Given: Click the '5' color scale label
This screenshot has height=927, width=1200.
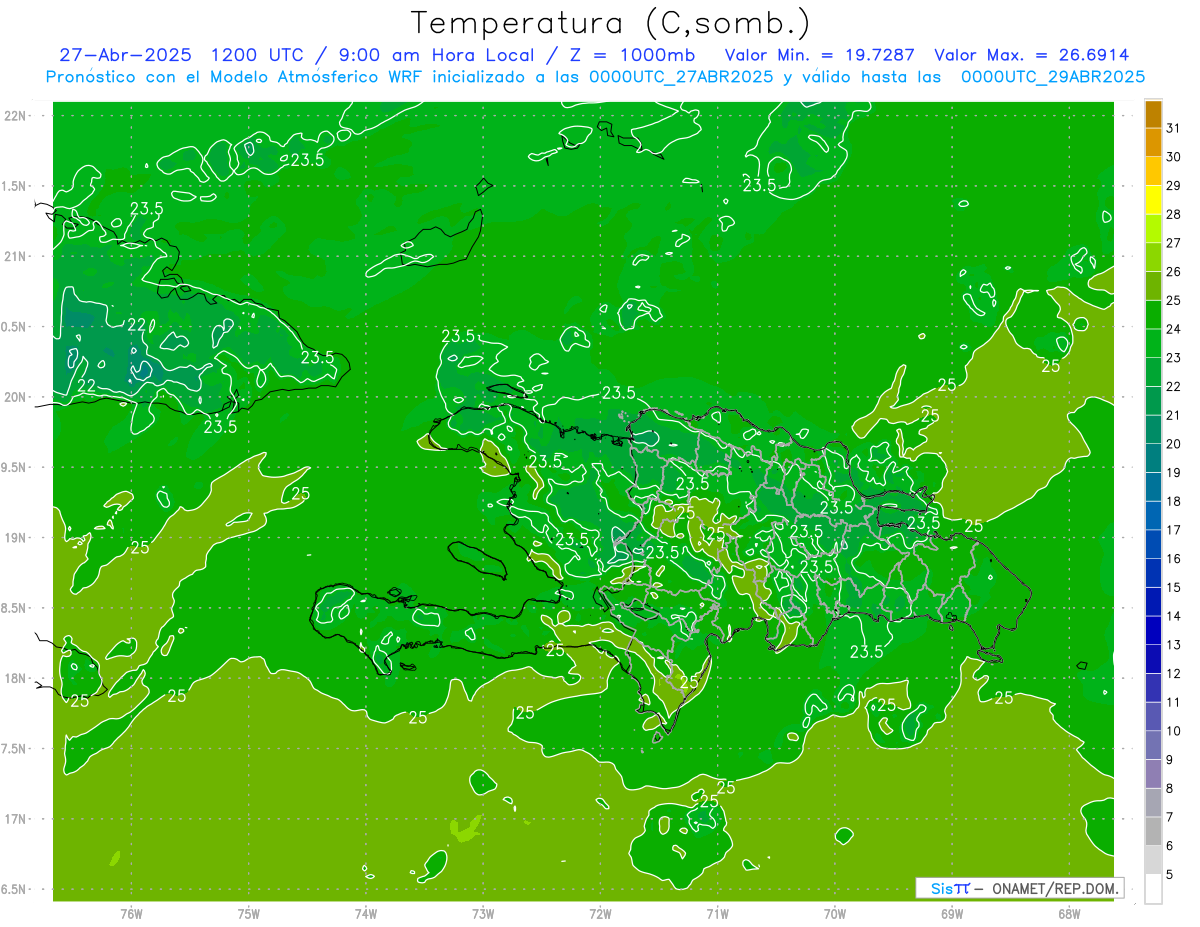Looking at the screenshot, I should [1170, 874].
